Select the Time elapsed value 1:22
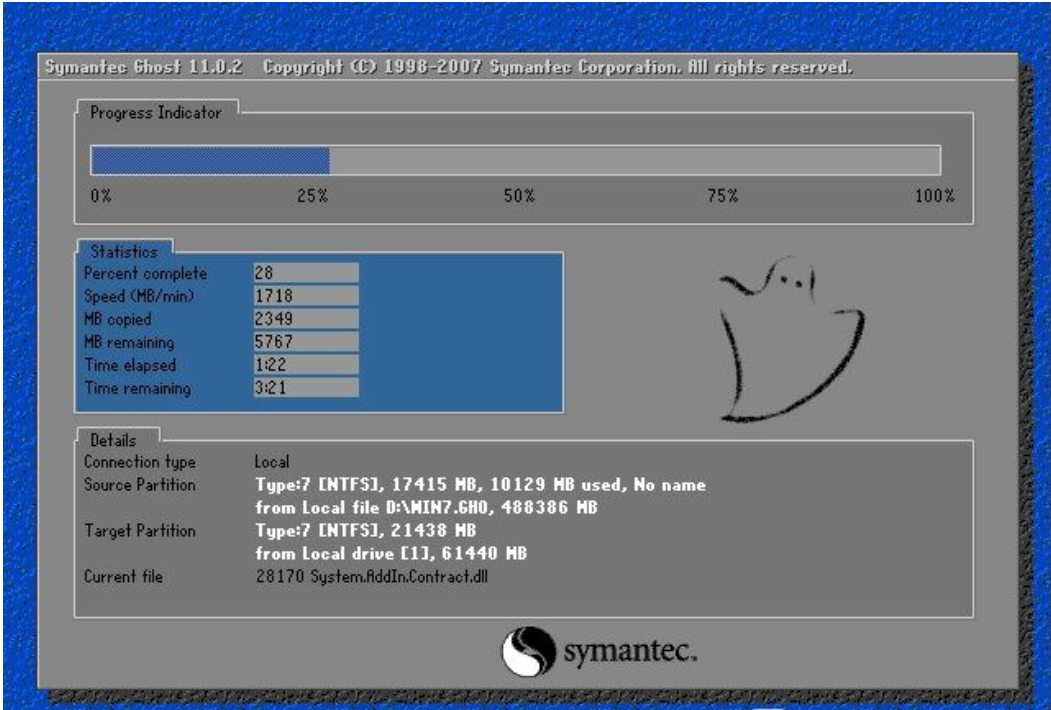 (x=306, y=365)
